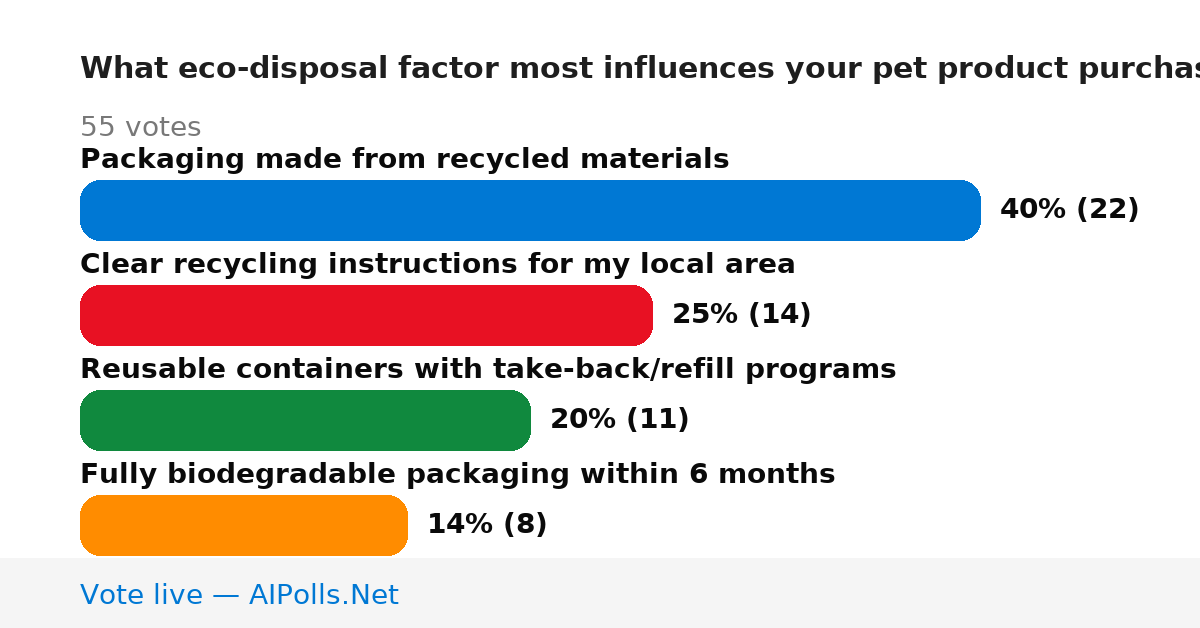Click the green reusable containers bar
The image size is (1200, 628).
tap(305, 420)
